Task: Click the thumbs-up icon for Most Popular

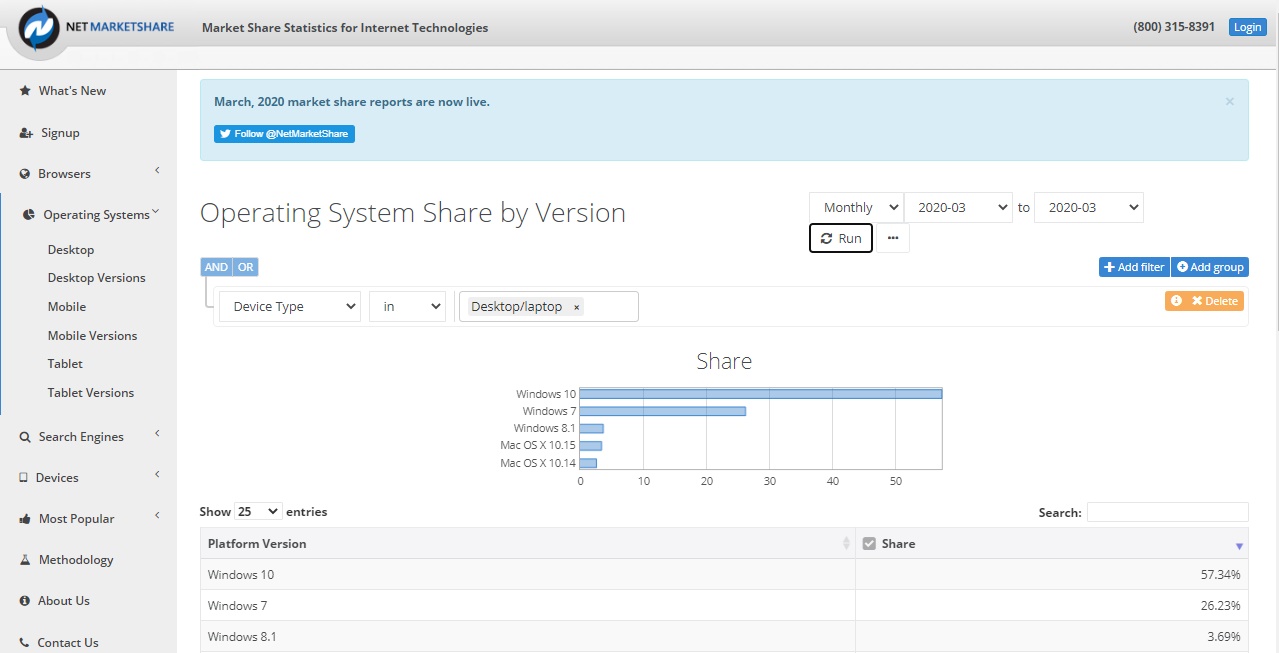Action: [x=25, y=519]
